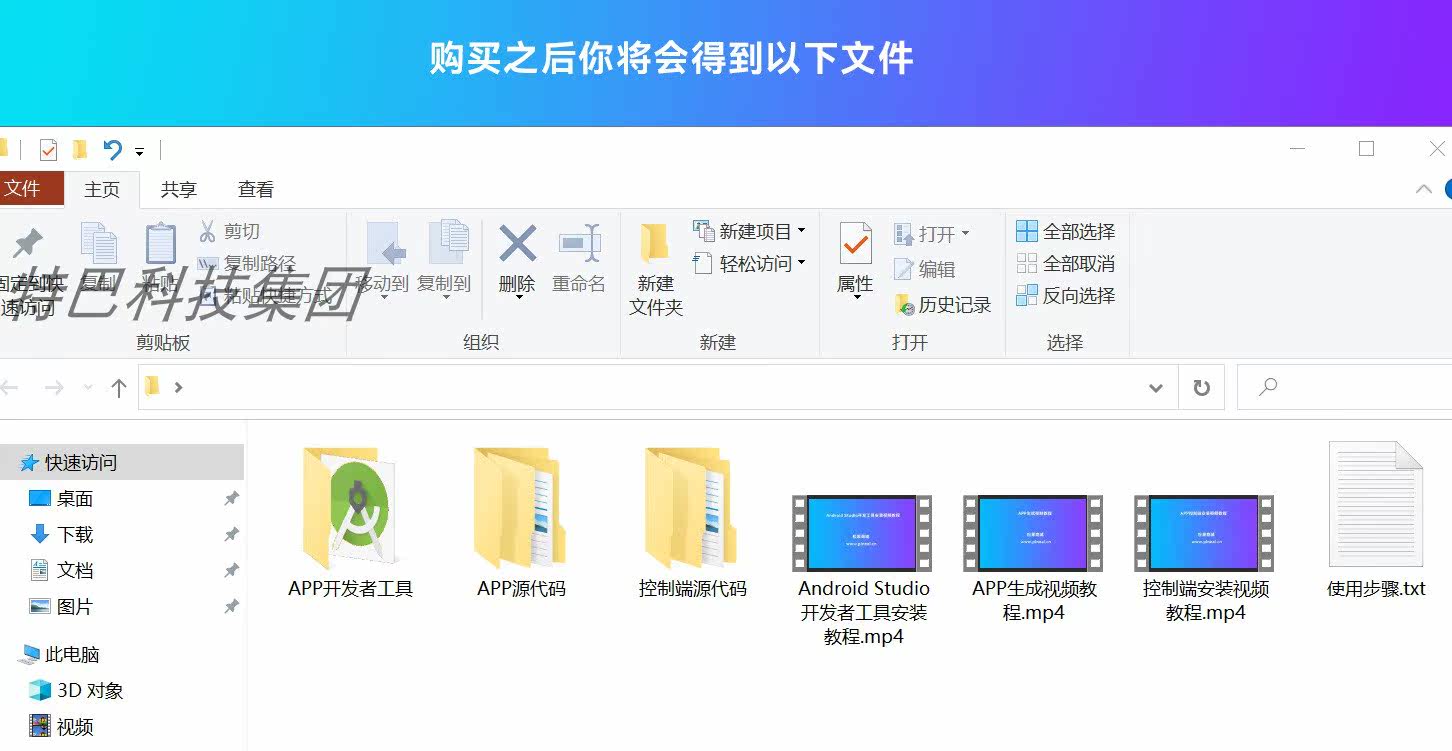
Task: Expand the 轻松访问 dropdown
Action: tap(801, 264)
